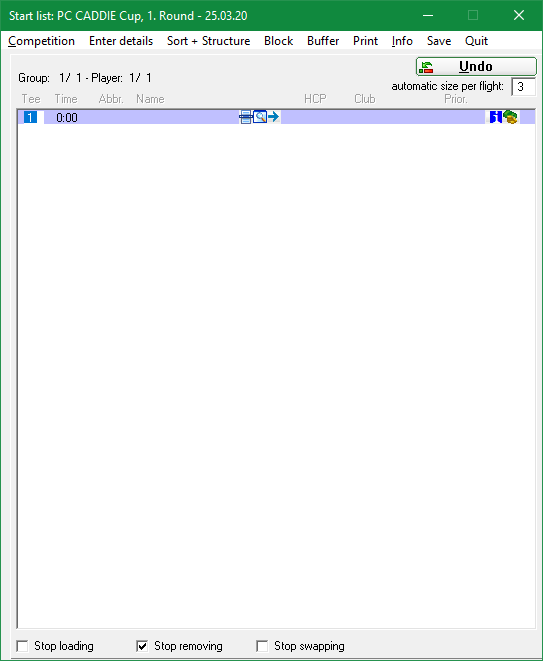543x661 pixels.
Task: Click the green-red icon on Undo button
Action: coord(426,67)
